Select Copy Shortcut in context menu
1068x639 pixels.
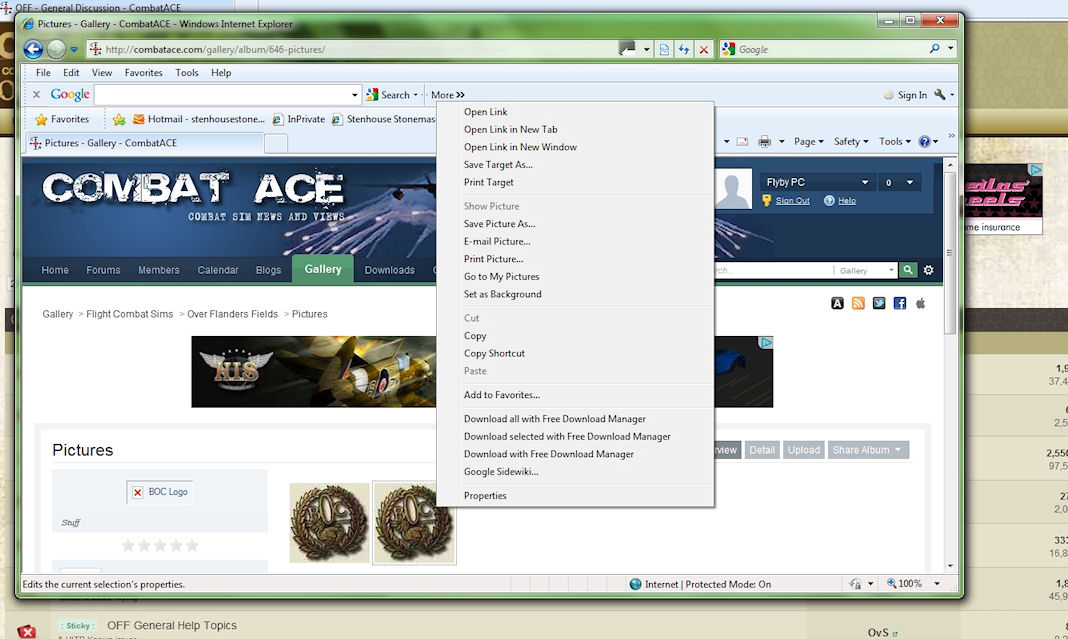tap(494, 354)
